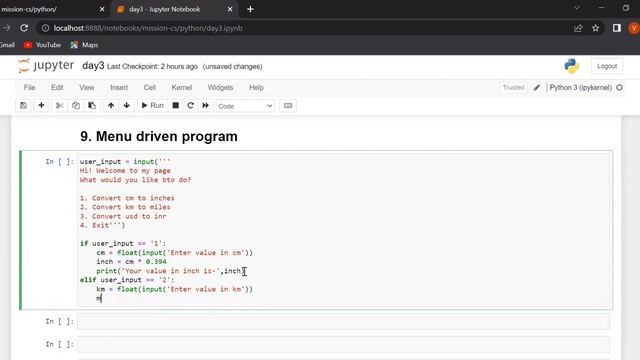Screen dimensions: 640x360
Task: Open the File menu
Action: [29, 87]
